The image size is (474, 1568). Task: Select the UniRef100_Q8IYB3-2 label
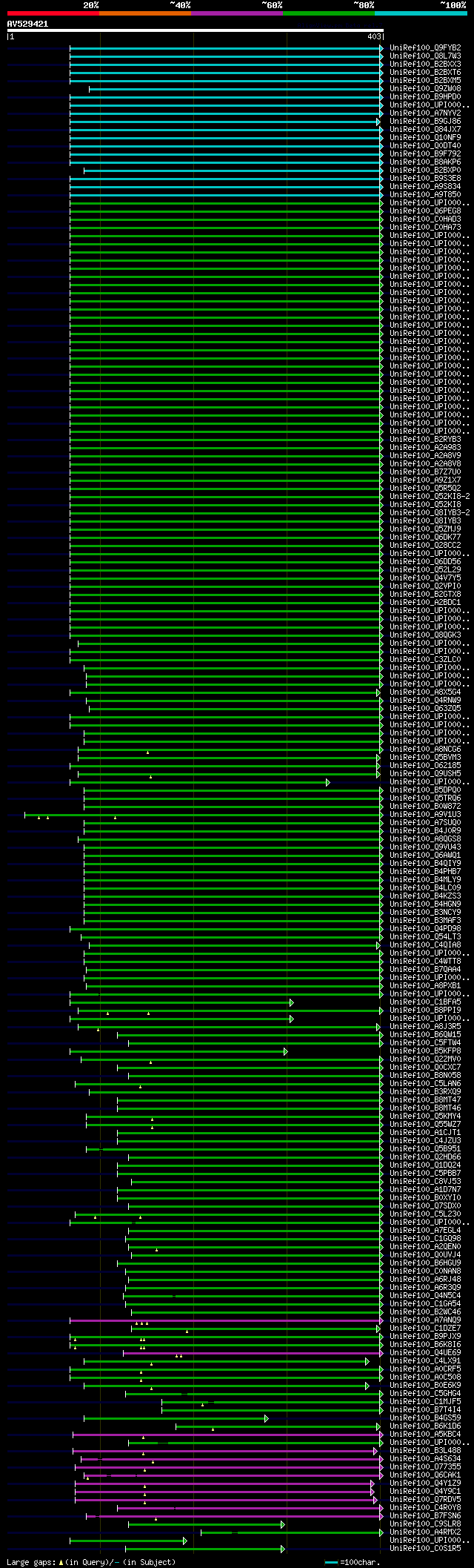coord(430,512)
